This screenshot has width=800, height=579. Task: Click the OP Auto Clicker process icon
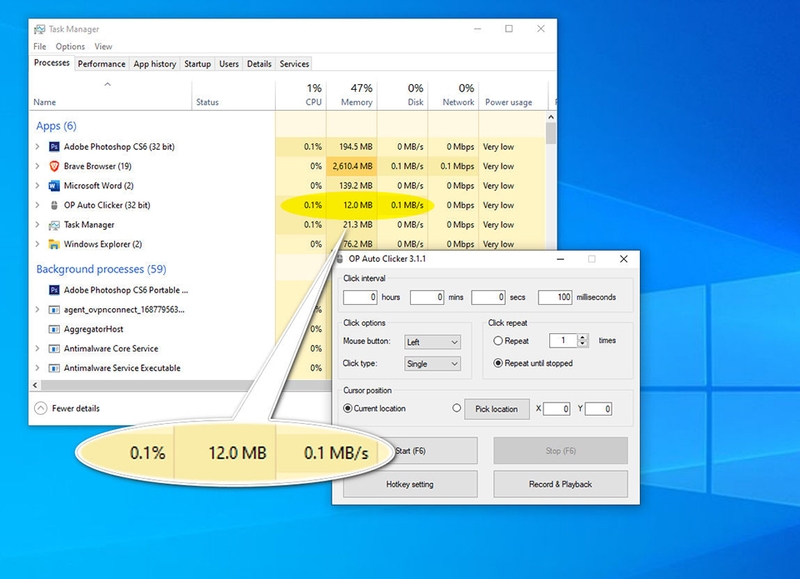[x=55, y=205]
